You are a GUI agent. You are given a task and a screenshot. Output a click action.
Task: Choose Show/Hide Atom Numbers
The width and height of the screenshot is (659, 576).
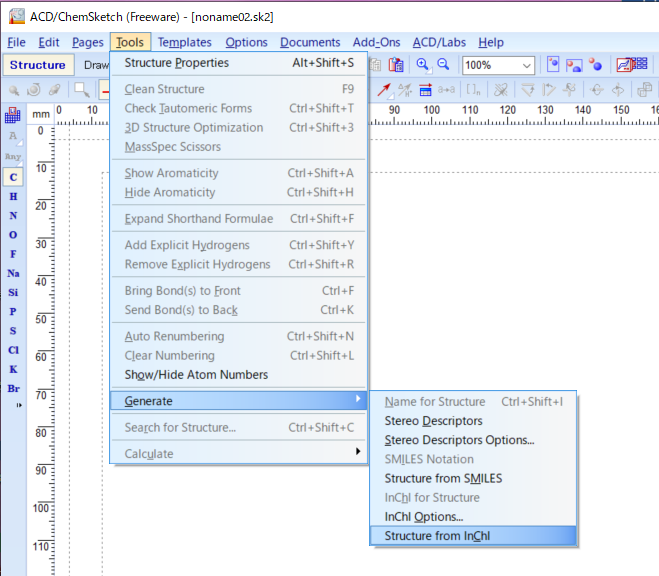pos(239,375)
